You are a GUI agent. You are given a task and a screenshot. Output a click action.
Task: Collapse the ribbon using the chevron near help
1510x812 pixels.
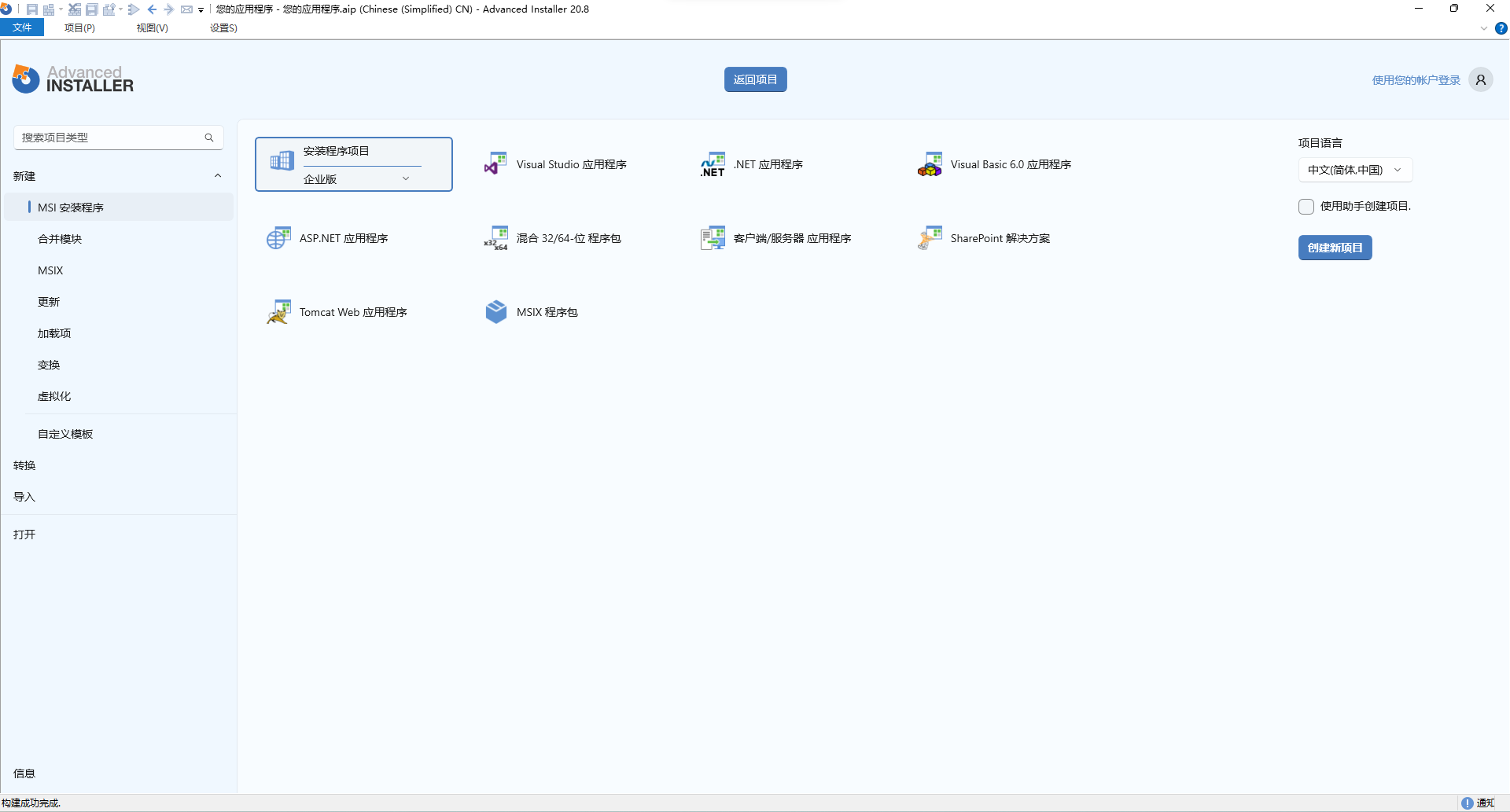pos(1484,28)
